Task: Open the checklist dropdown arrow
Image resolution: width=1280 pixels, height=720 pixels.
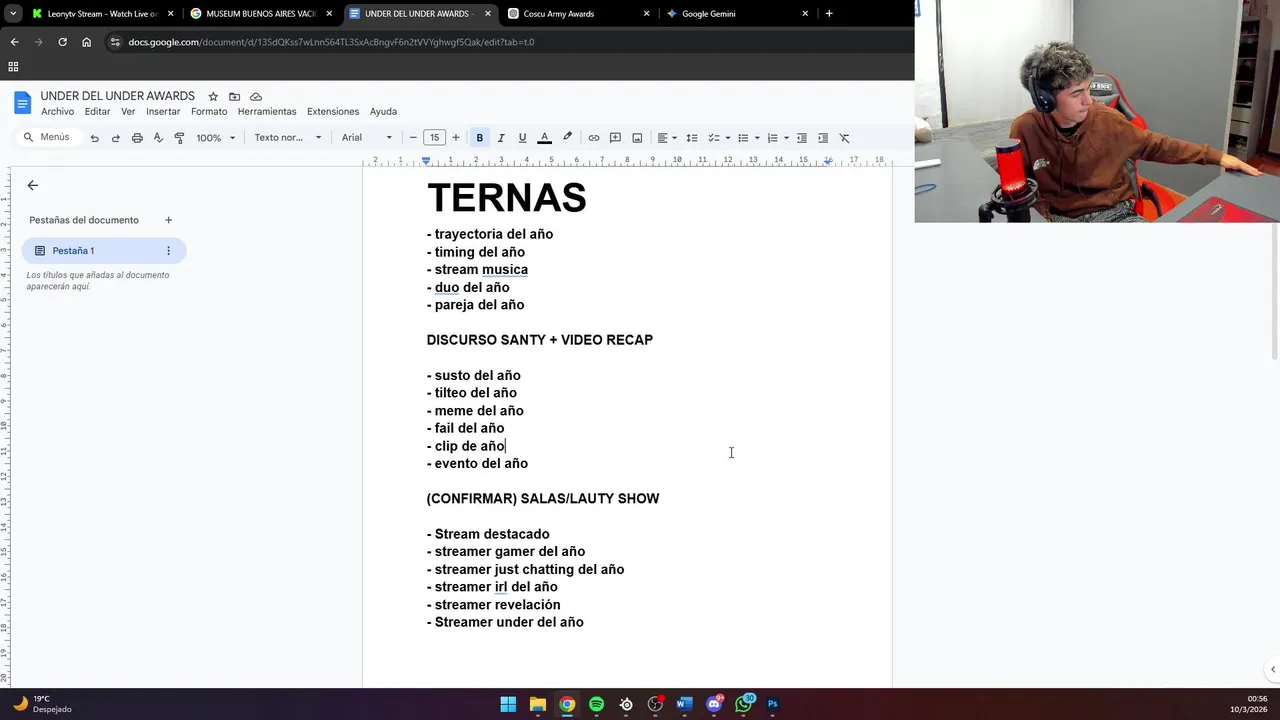Action: point(727,138)
